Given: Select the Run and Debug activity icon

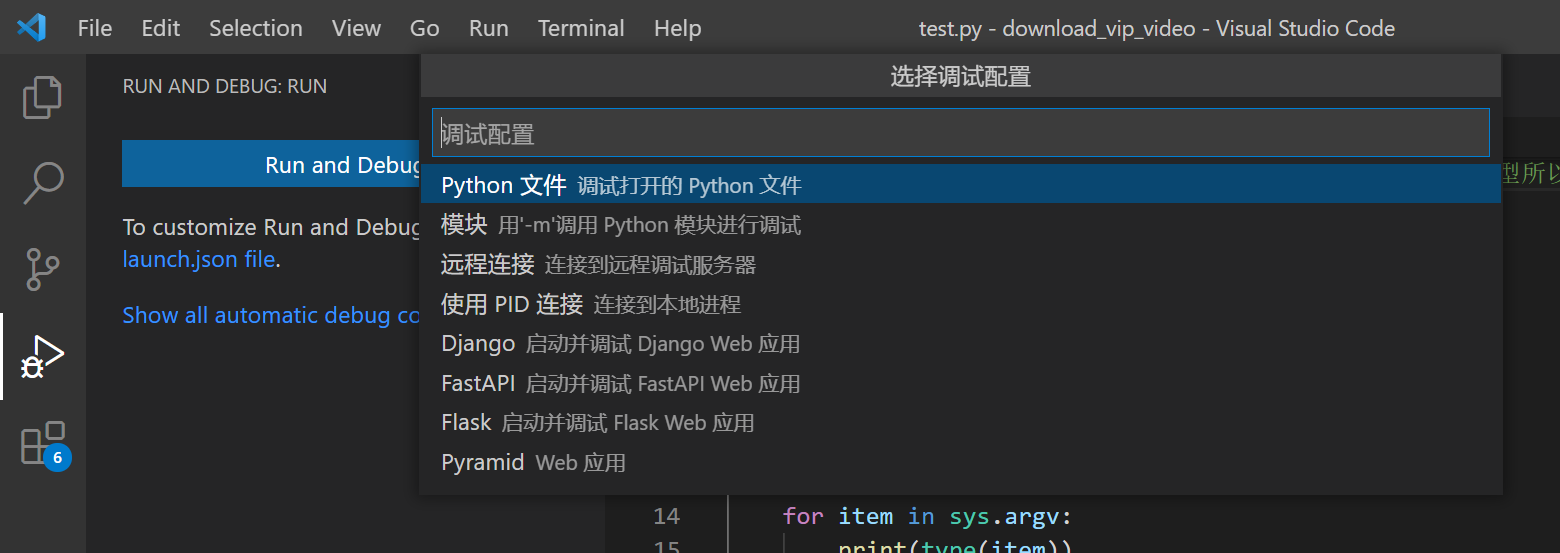Looking at the screenshot, I should [42, 357].
